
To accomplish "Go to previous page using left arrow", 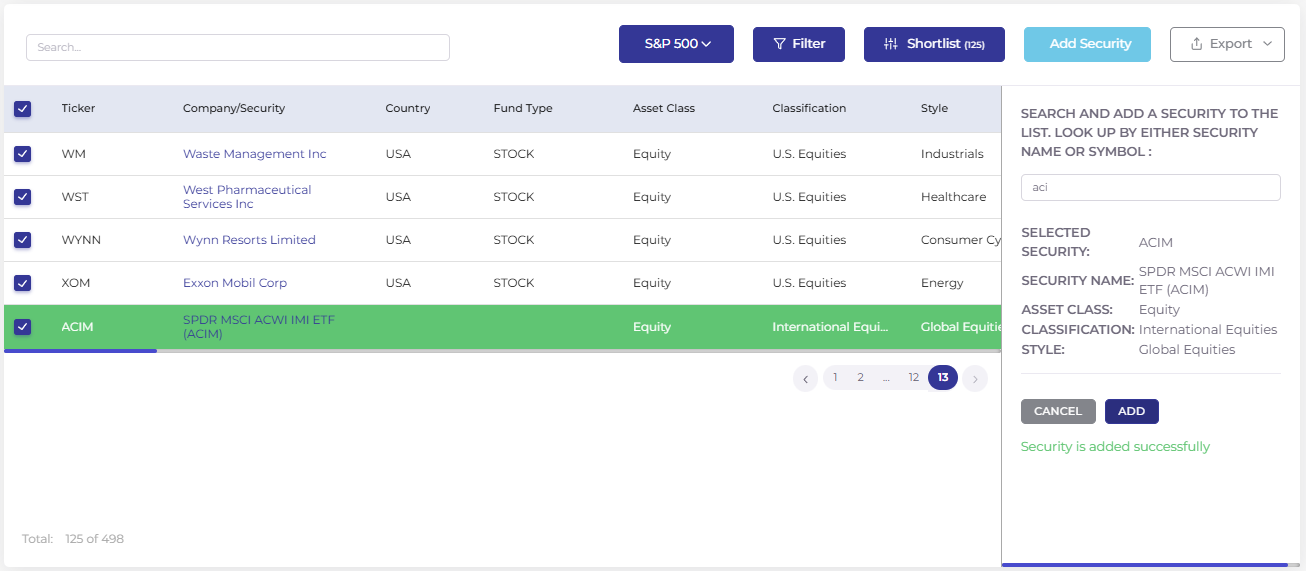I will tap(805, 378).
